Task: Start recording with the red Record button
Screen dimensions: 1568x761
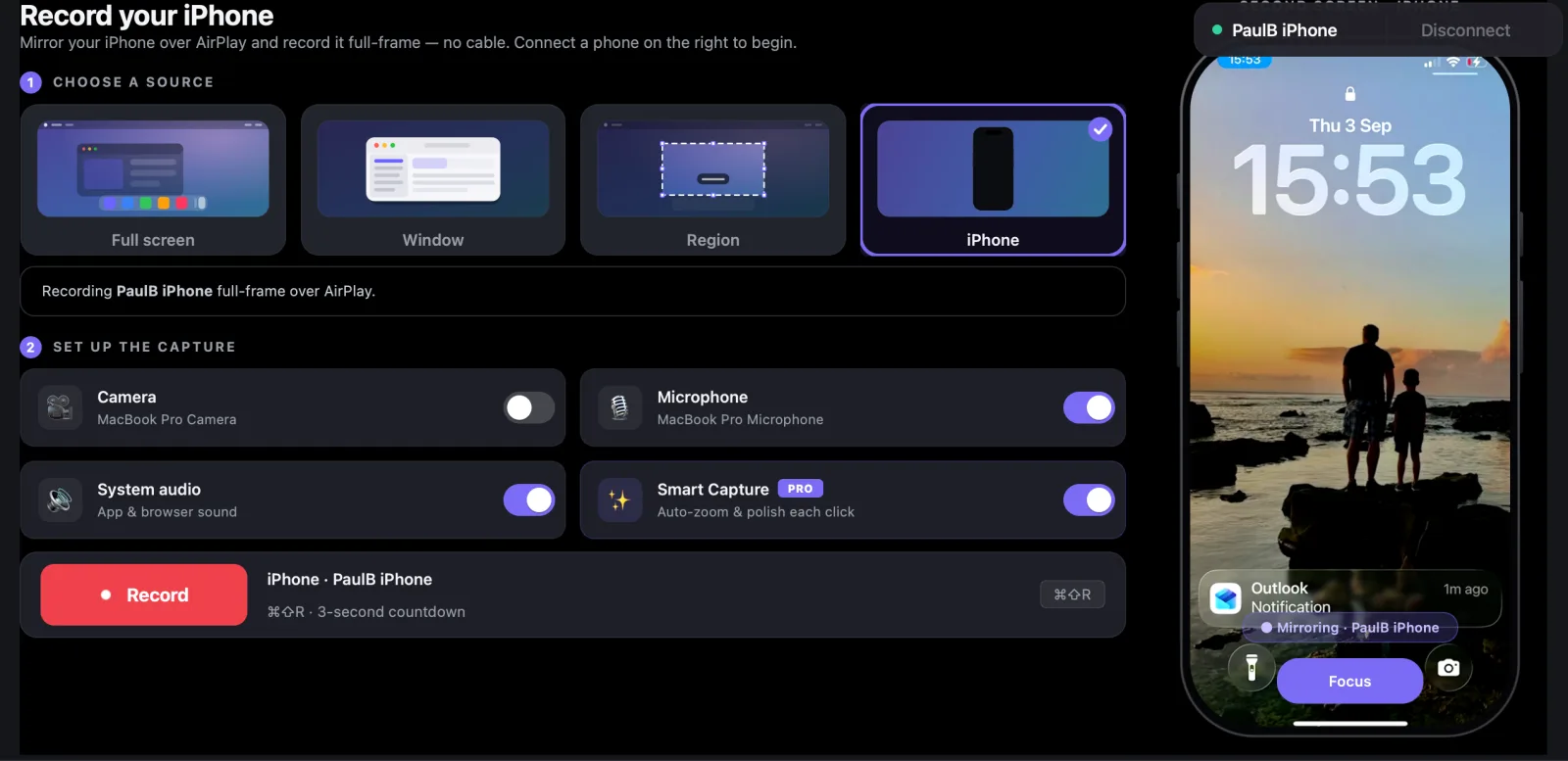Action: [x=144, y=595]
